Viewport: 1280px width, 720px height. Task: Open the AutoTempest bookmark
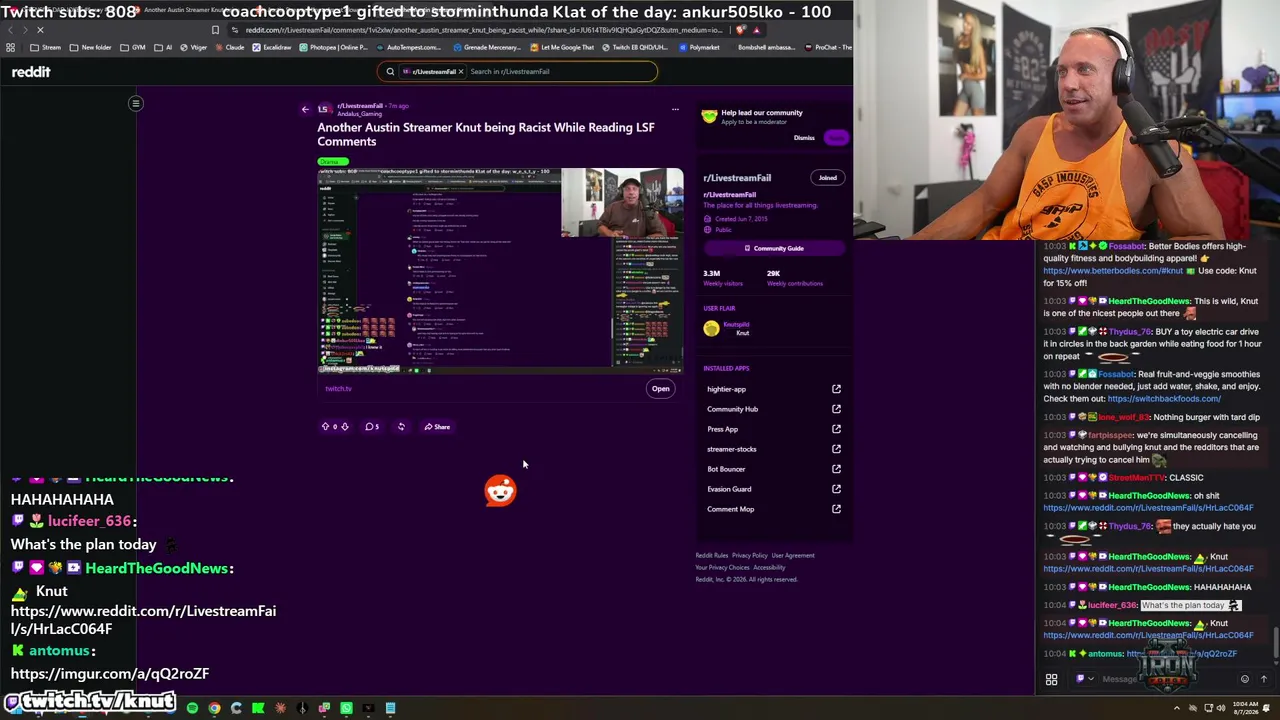[x=409, y=47]
